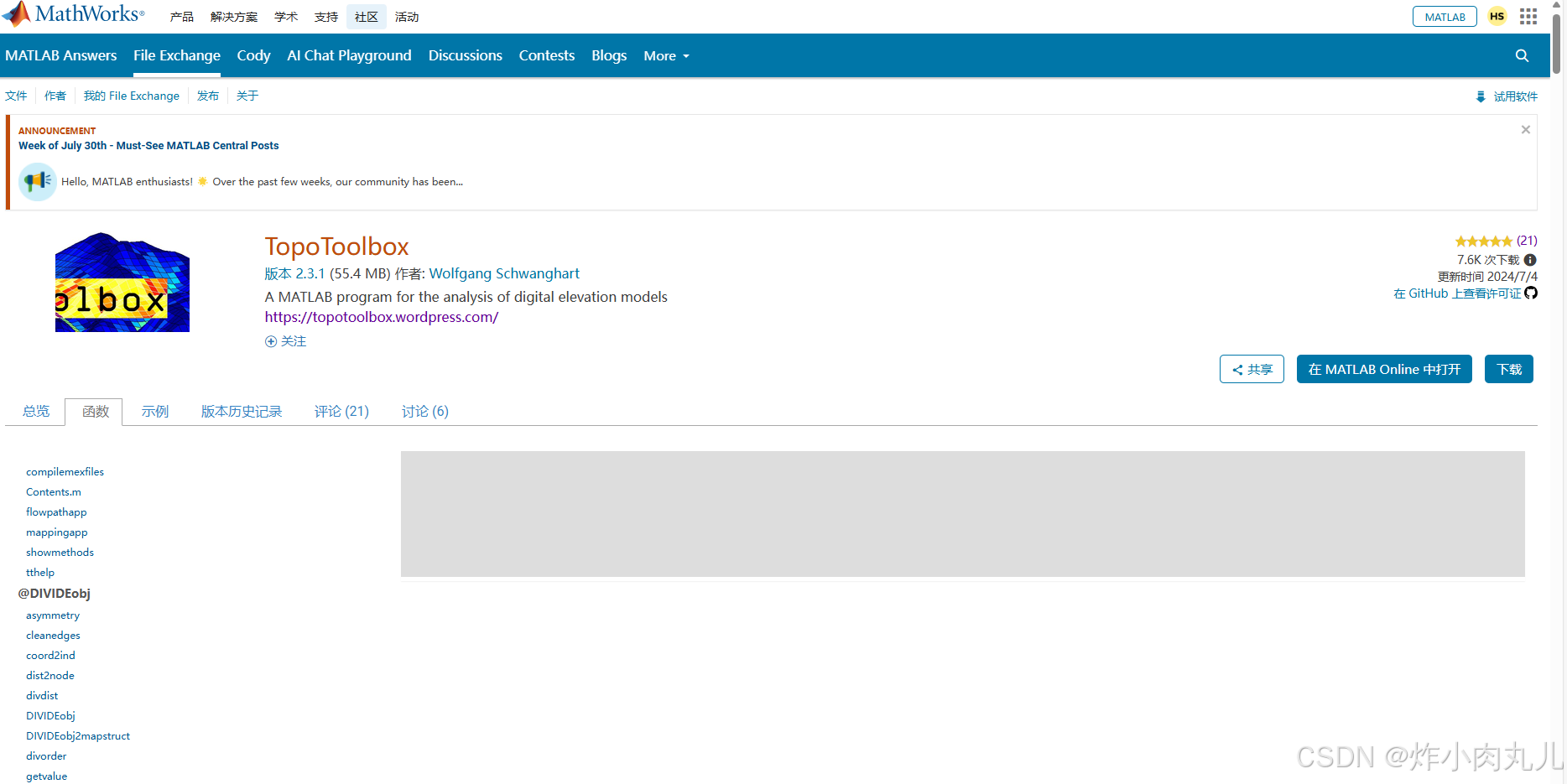This screenshot has height=784, width=1567.
Task: Click the 试用软件 download icon
Action: [x=1481, y=96]
